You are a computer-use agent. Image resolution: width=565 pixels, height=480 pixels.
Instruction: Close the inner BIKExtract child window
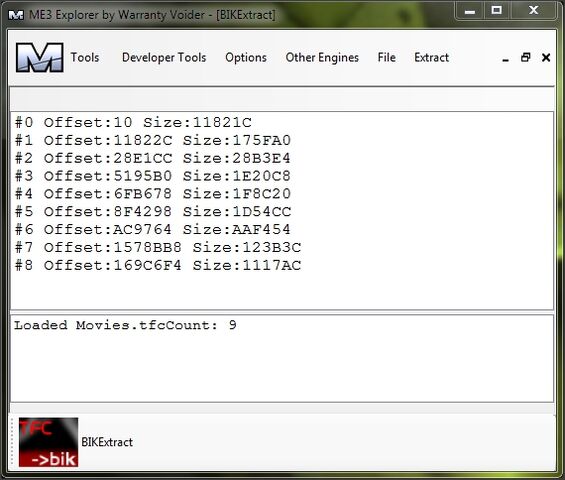[546, 58]
